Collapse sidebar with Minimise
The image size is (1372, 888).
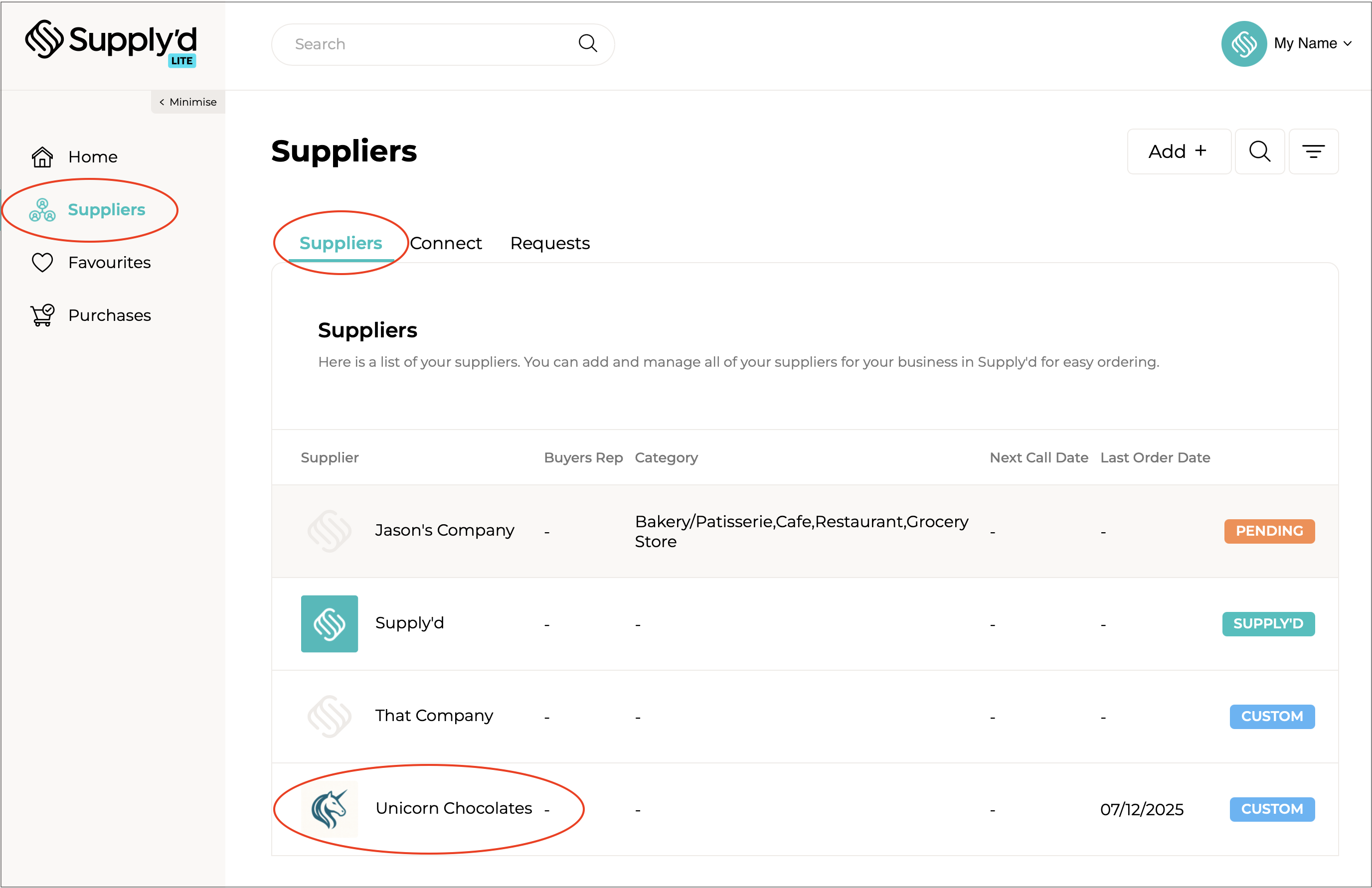pyautogui.click(x=188, y=102)
